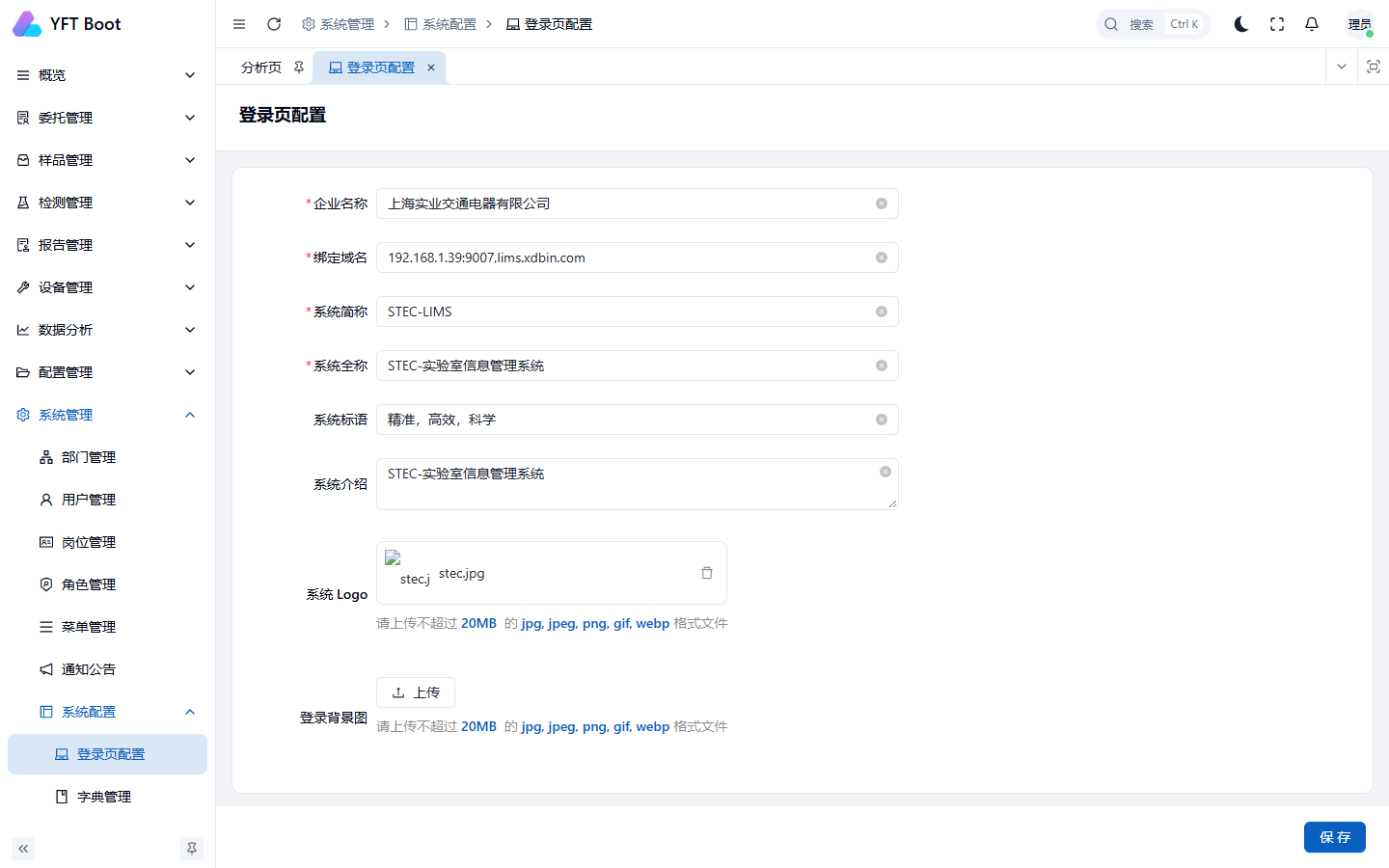Open 通知公告 in the sidebar

click(x=107, y=669)
